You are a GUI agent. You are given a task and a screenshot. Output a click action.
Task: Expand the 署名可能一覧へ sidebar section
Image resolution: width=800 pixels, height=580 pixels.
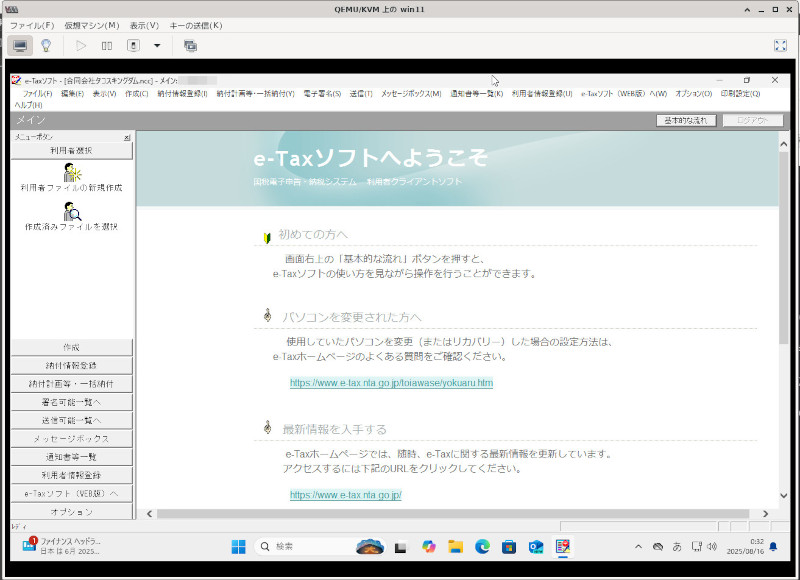tap(71, 402)
